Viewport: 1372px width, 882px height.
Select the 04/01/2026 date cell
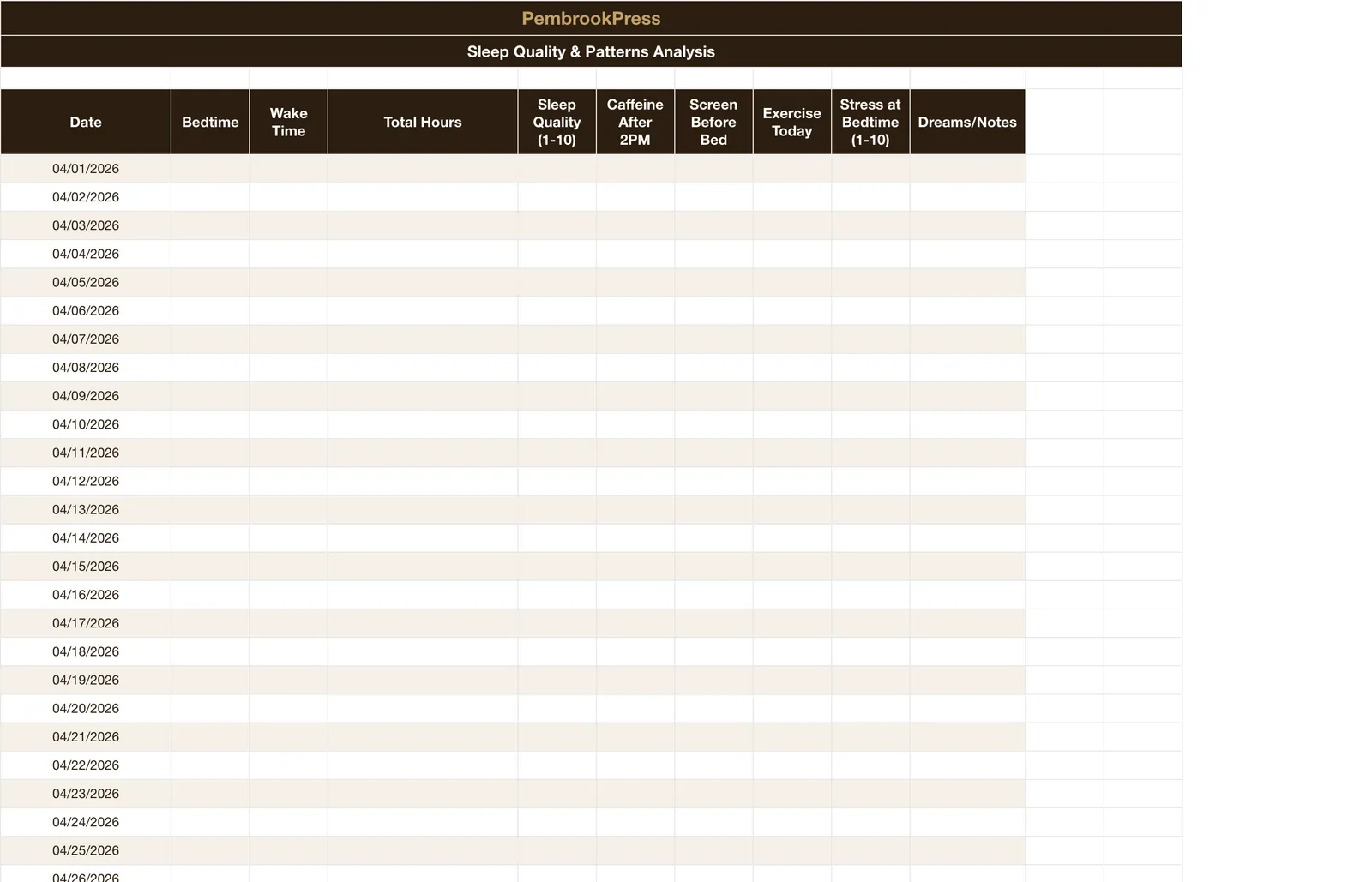point(86,169)
